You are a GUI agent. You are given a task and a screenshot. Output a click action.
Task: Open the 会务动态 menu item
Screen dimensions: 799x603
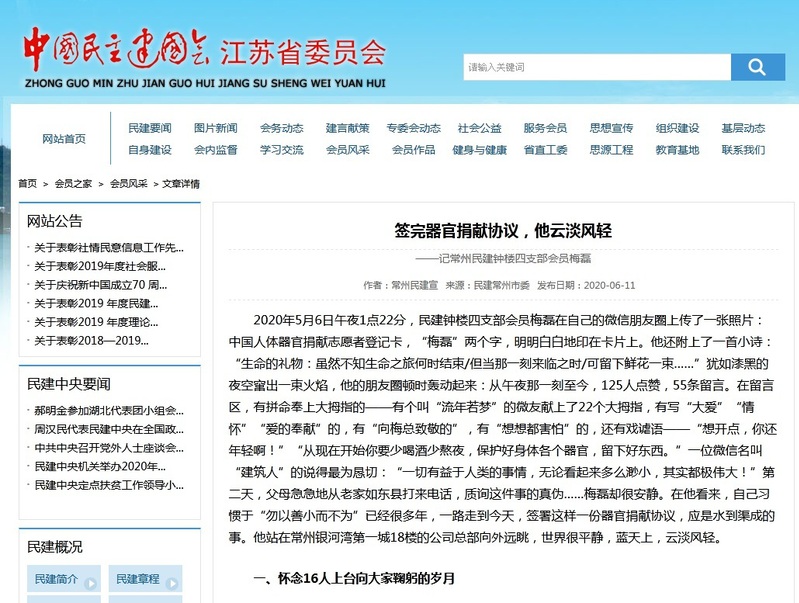[x=282, y=128]
